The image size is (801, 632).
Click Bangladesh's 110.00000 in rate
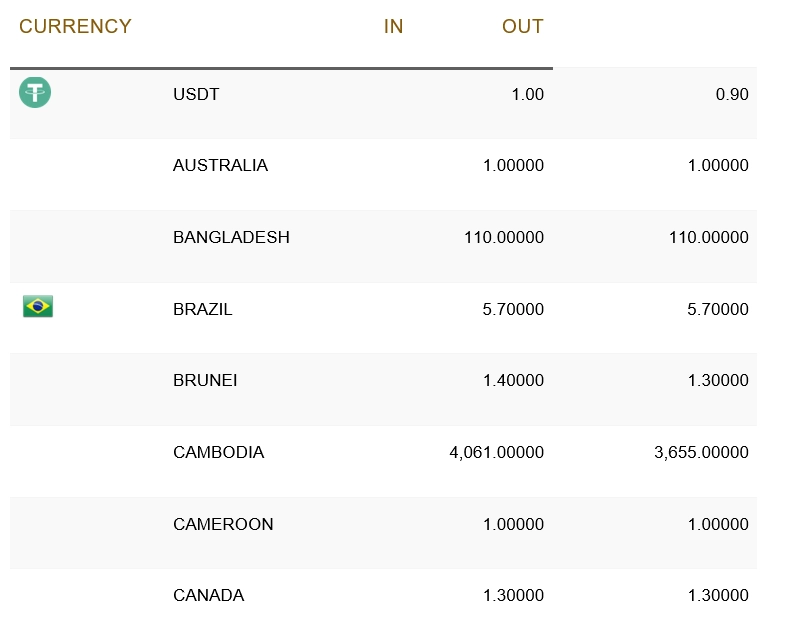tap(504, 238)
